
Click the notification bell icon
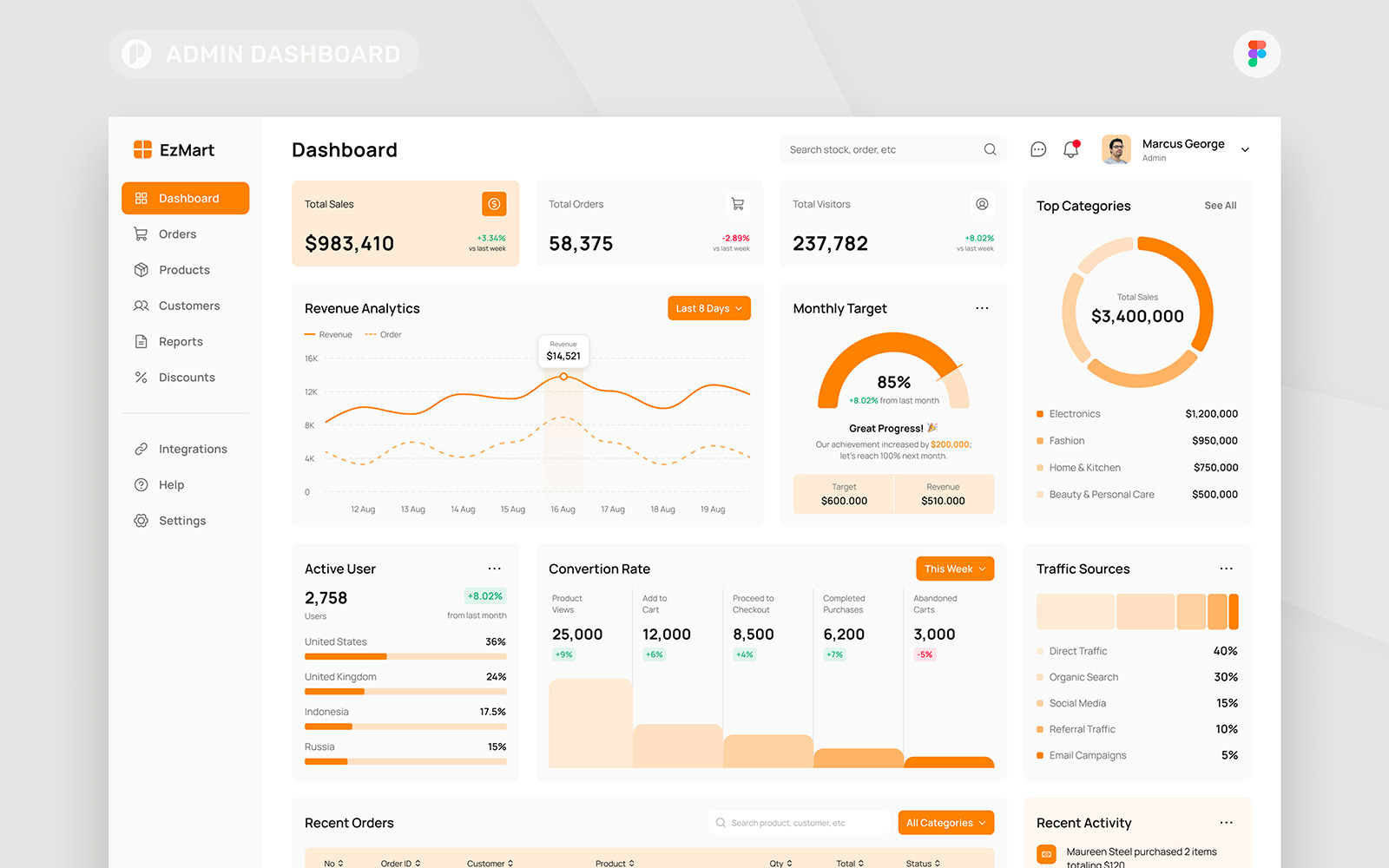(1070, 149)
